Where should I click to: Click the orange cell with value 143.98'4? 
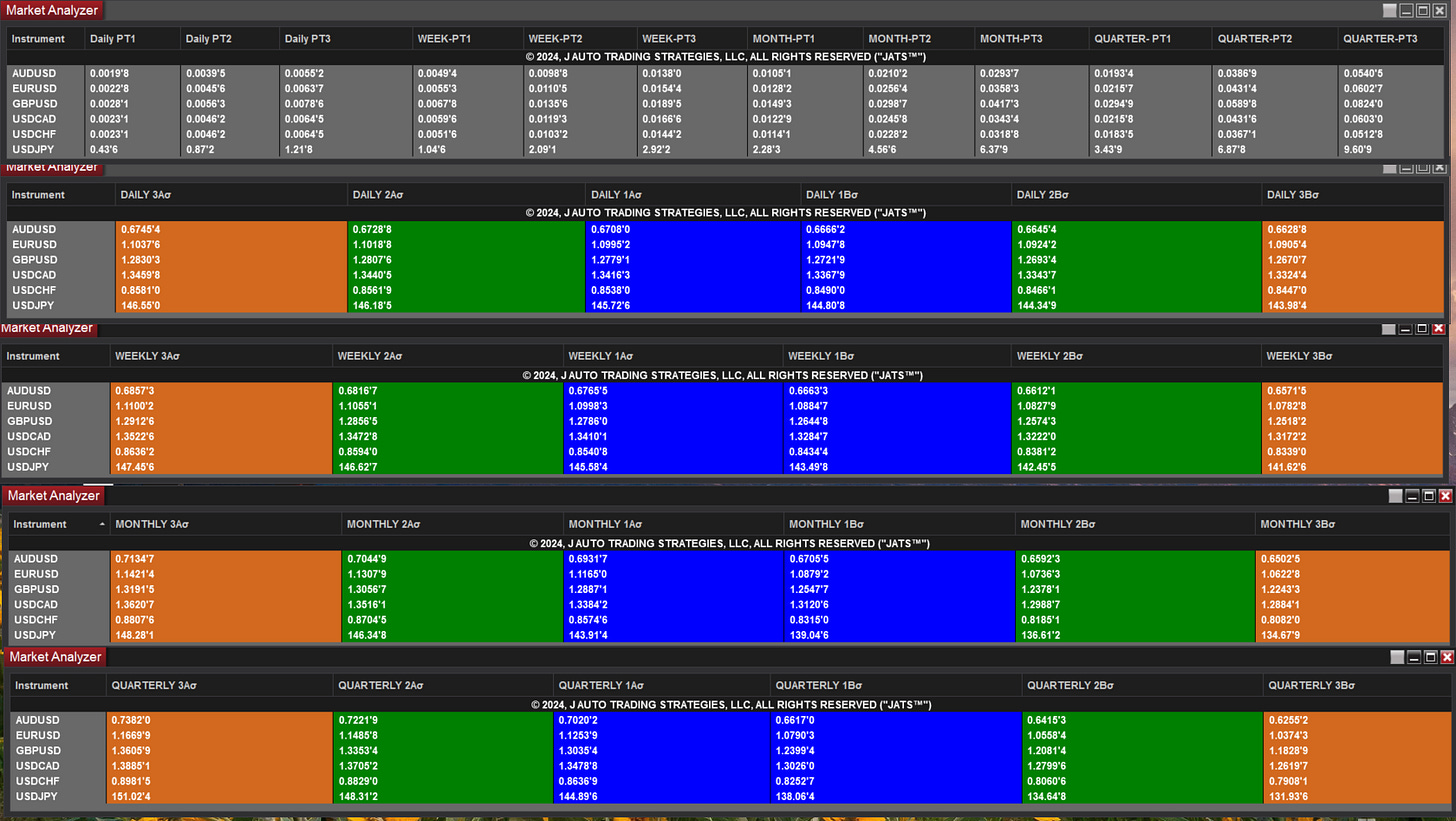[x=1353, y=305]
